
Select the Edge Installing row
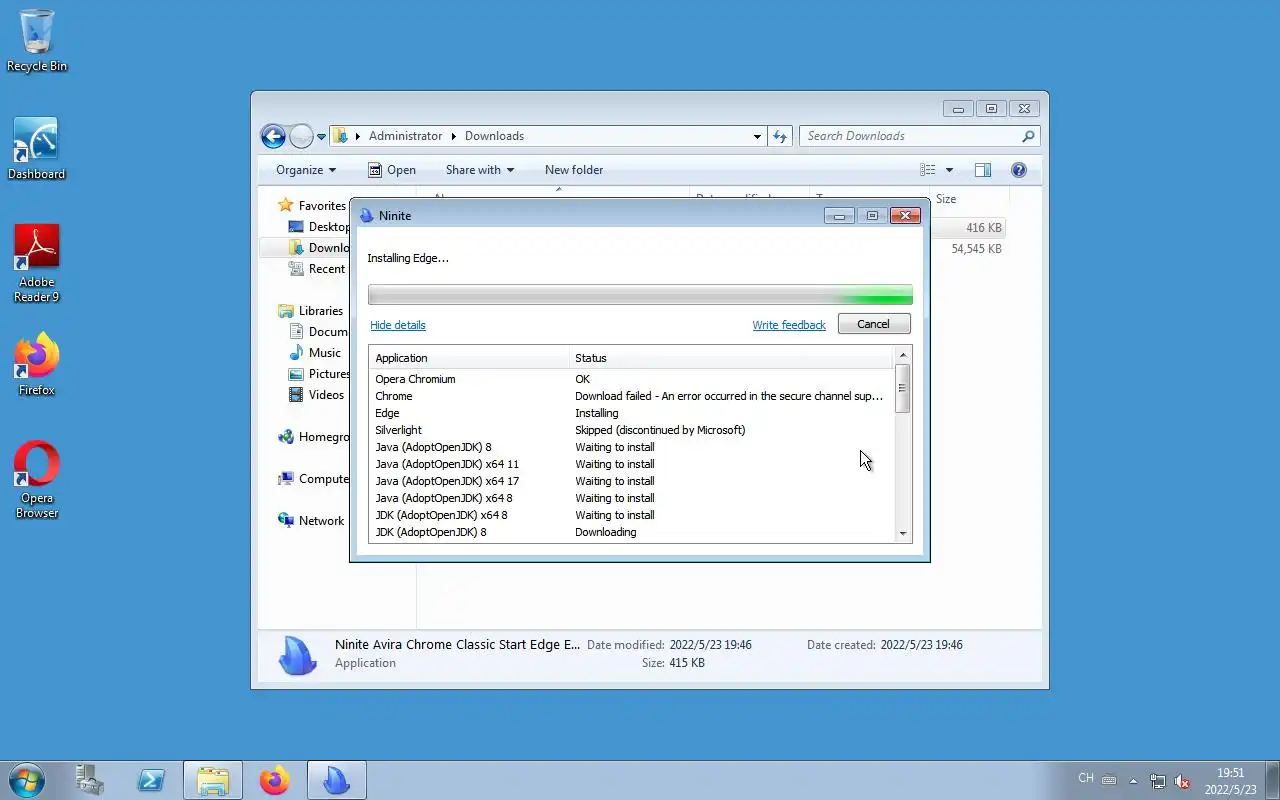click(631, 413)
